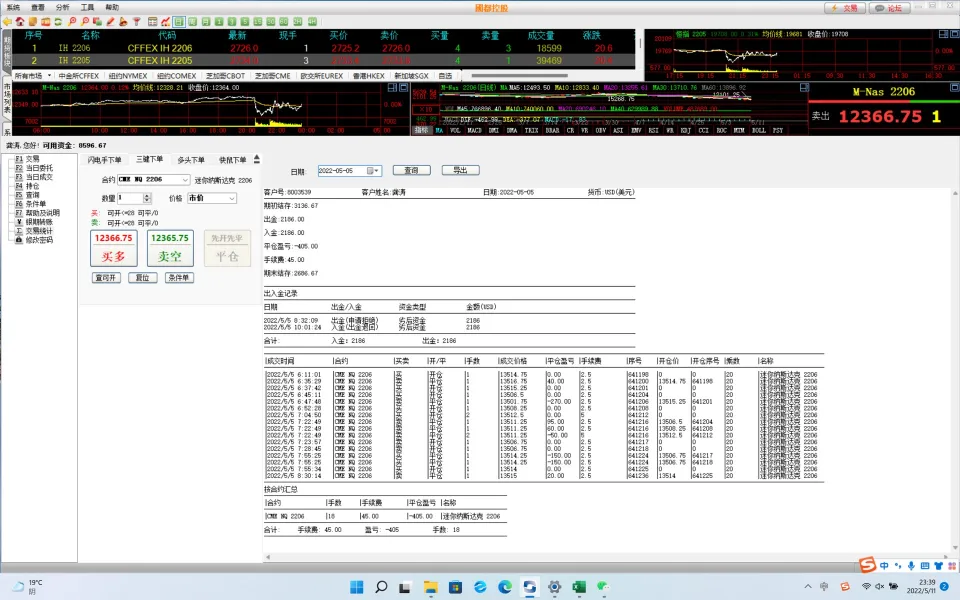This screenshot has height=600, width=960.
Task: Select the daily (日) chart period icon
Action: (178, 20)
